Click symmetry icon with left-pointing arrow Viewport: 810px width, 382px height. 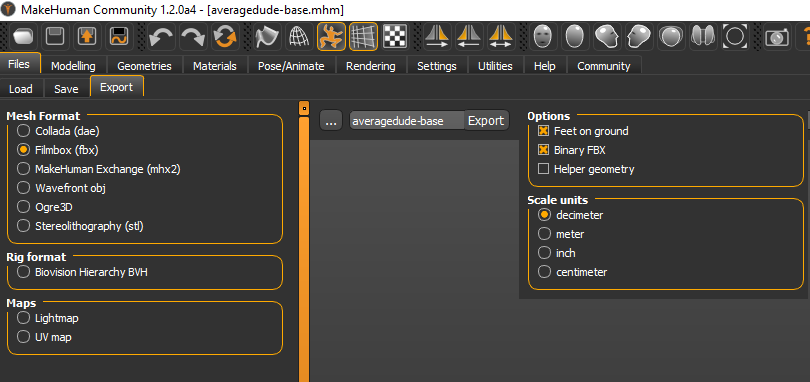[470, 37]
